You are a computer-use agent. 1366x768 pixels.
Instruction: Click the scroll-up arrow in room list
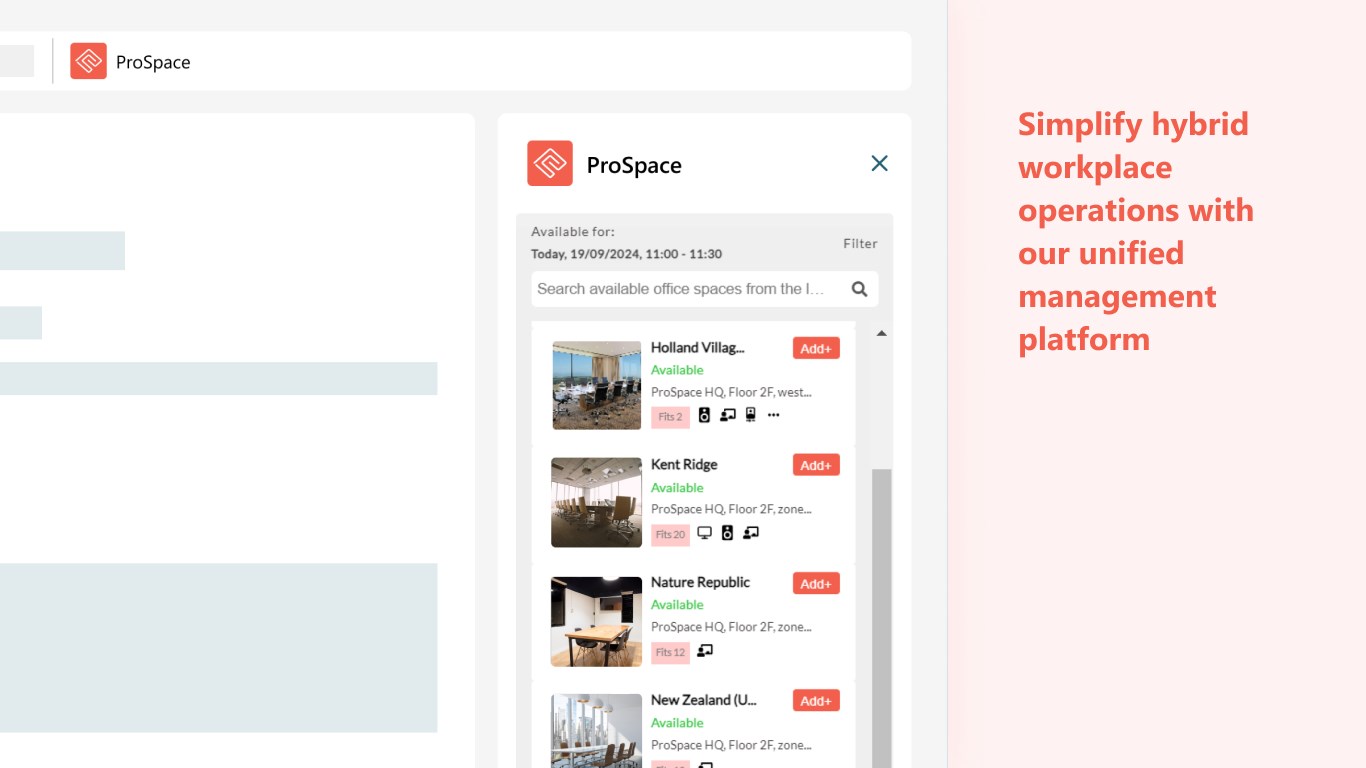tap(881, 333)
